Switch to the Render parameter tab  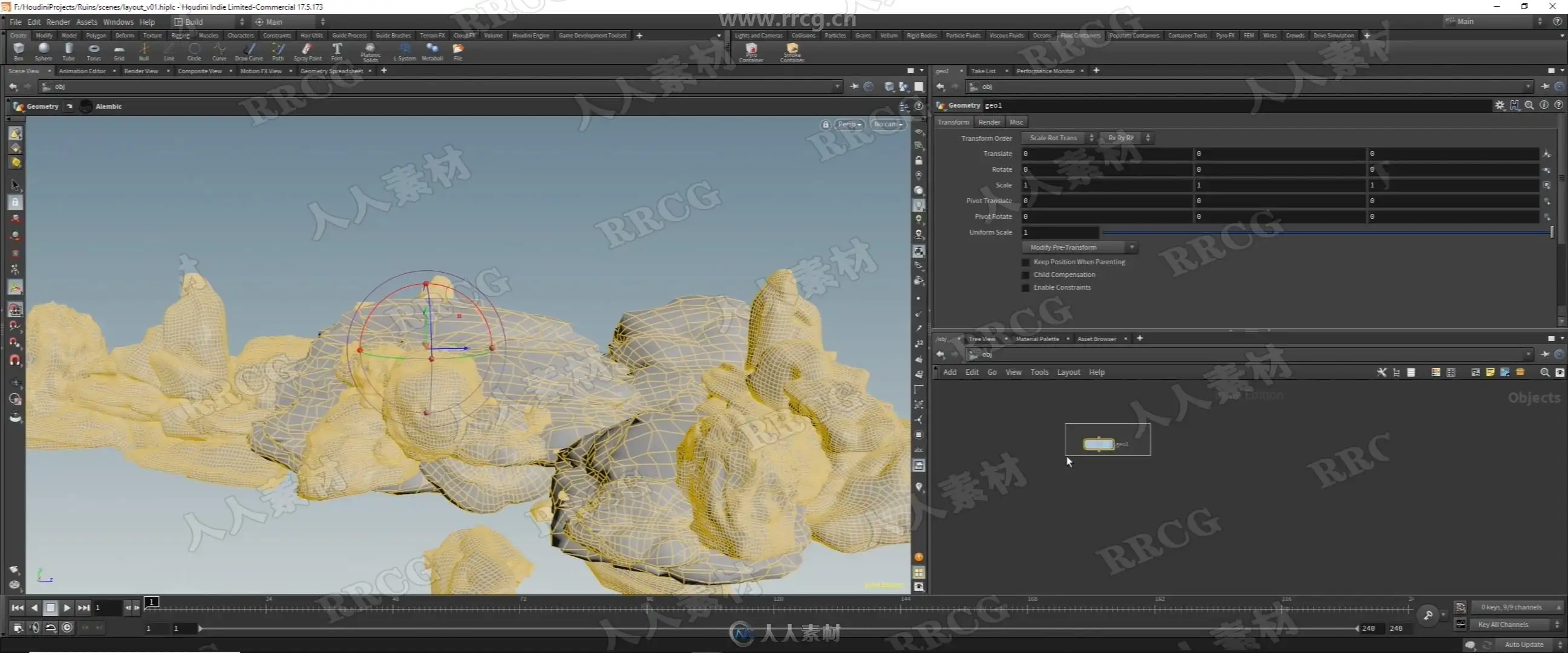click(x=989, y=122)
